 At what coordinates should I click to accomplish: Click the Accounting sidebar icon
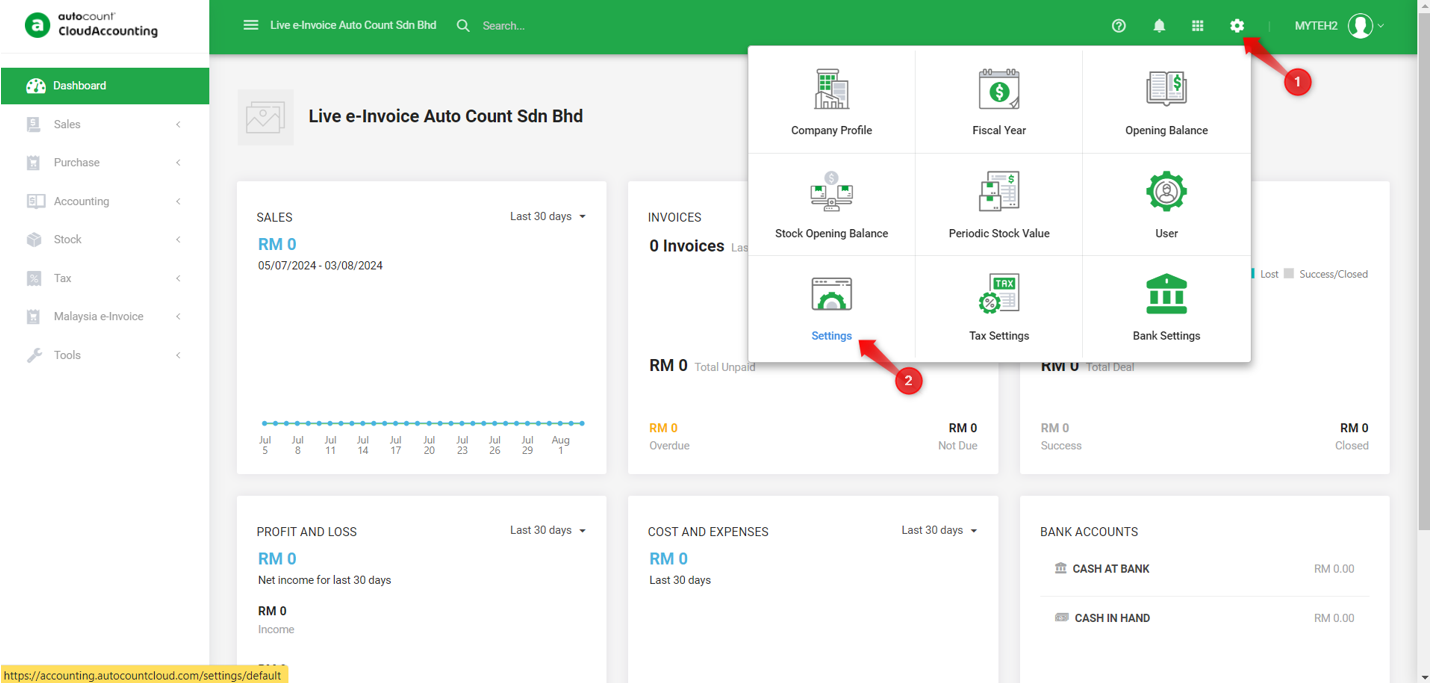point(36,201)
